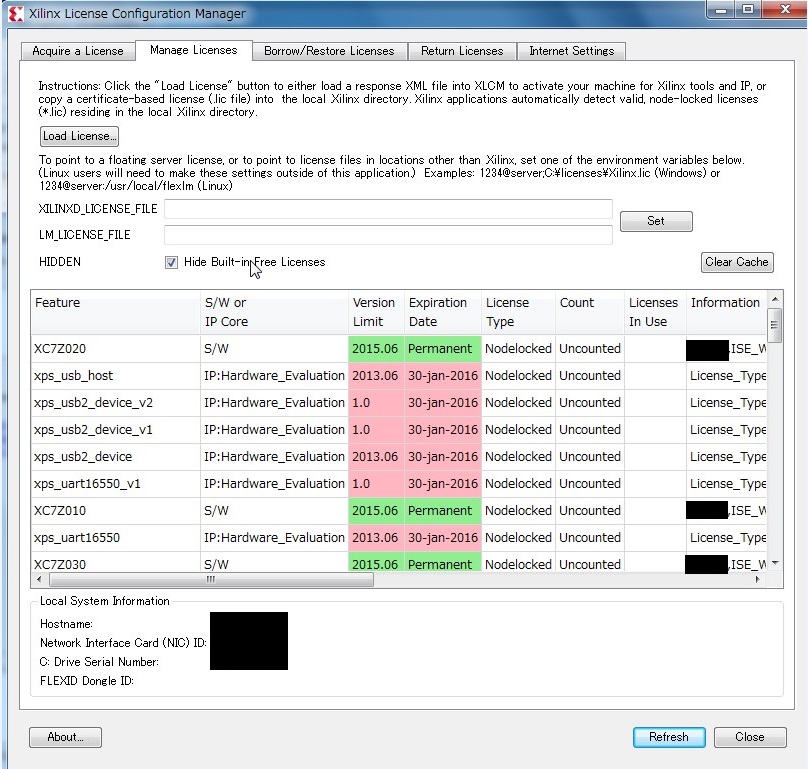Click the Close button at bottom
Image resolution: width=808 pixels, height=769 pixels.
click(750, 737)
